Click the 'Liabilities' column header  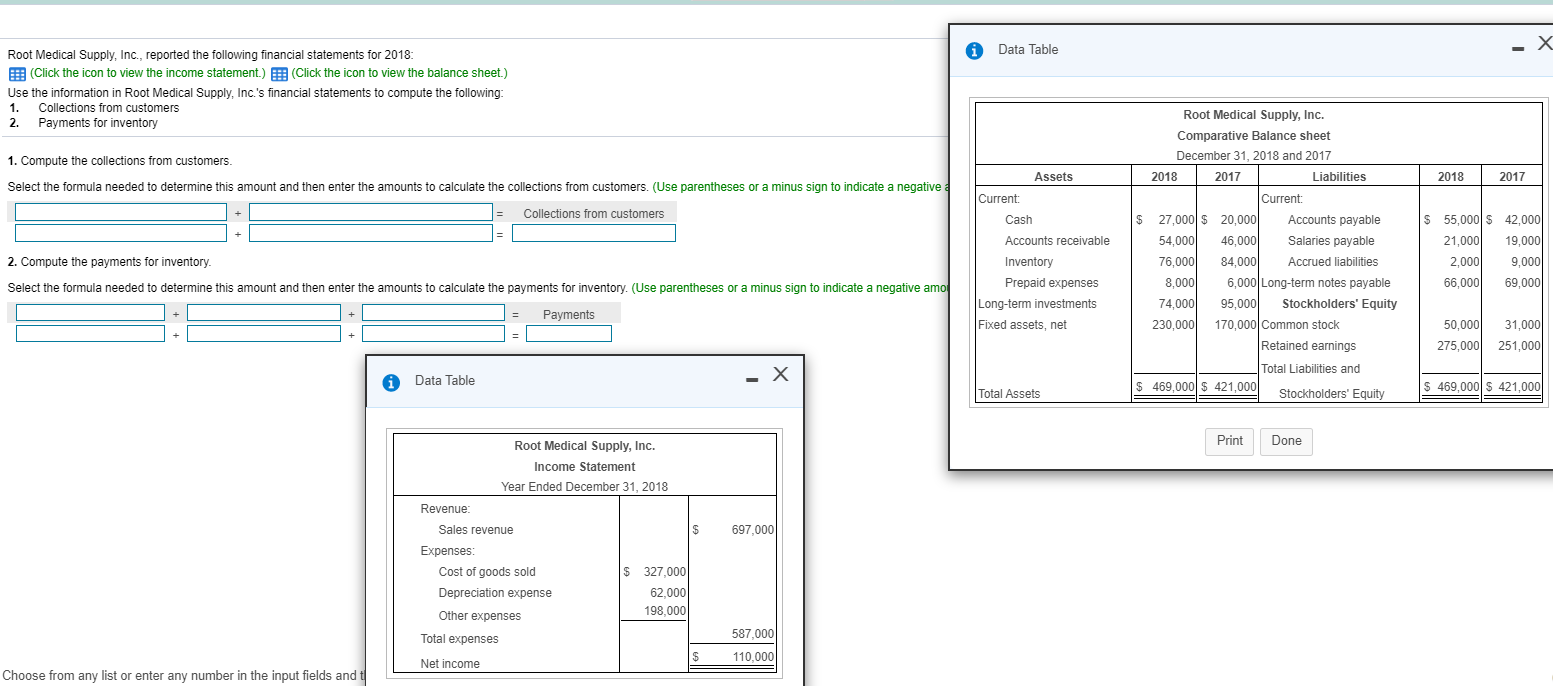[x=1339, y=177]
